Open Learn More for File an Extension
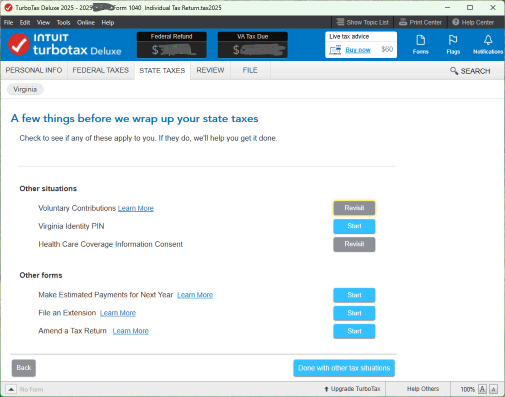505x397 pixels. (x=118, y=313)
